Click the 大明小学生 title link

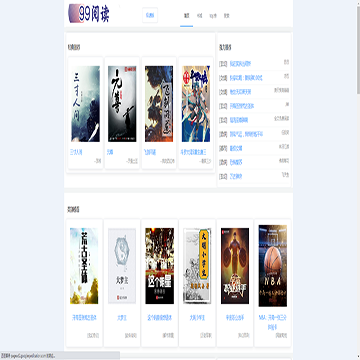pyautogui.click(x=197, y=318)
